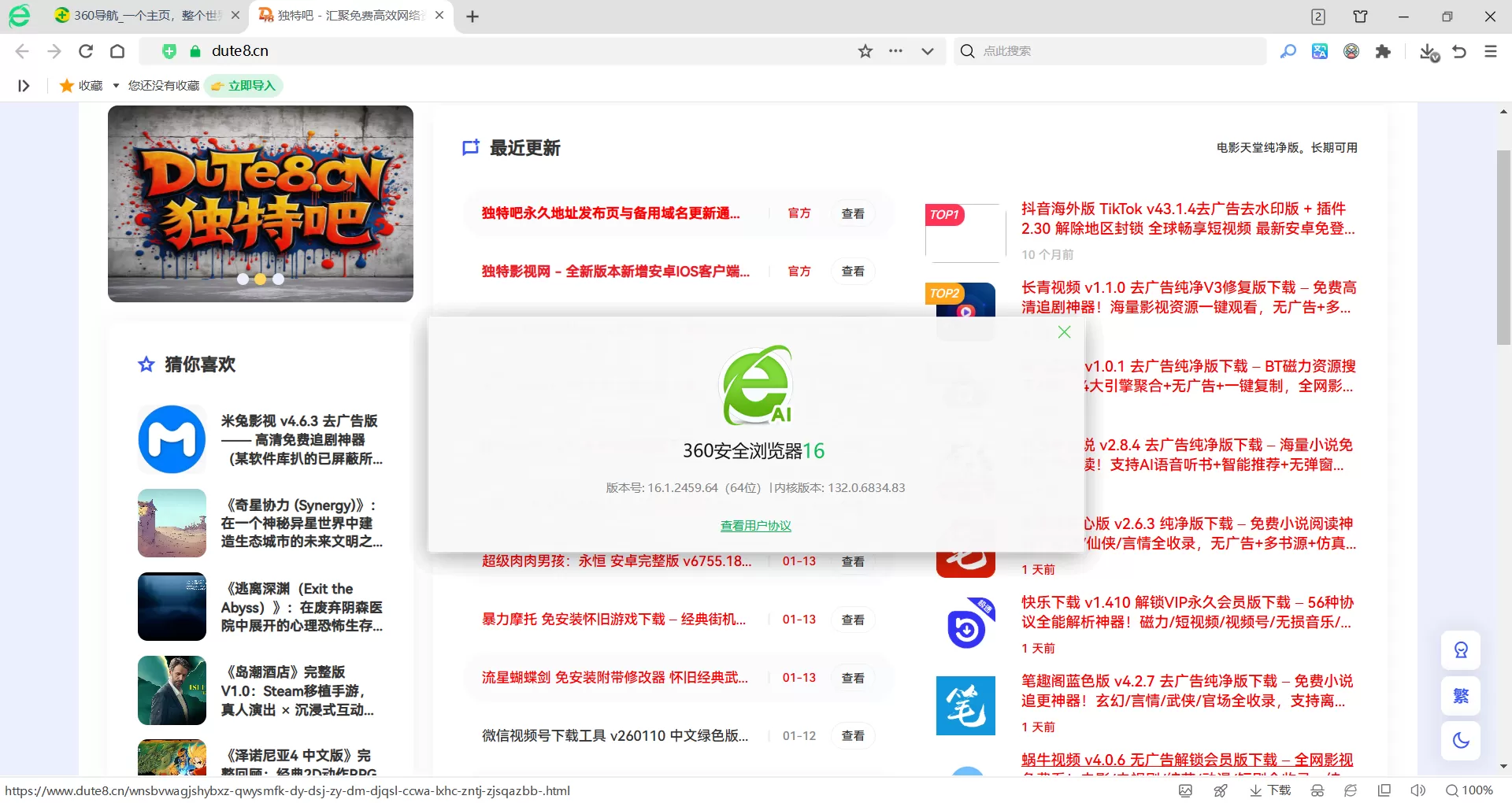Switch to traditional Chinese with 繁 button
Image resolution: width=1512 pixels, height=803 pixels.
pyautogui.click(x=1461, y=696)
